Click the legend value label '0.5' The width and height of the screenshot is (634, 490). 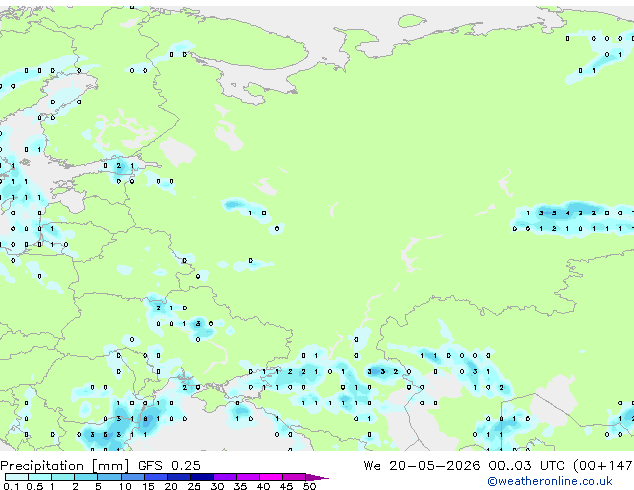35,486
